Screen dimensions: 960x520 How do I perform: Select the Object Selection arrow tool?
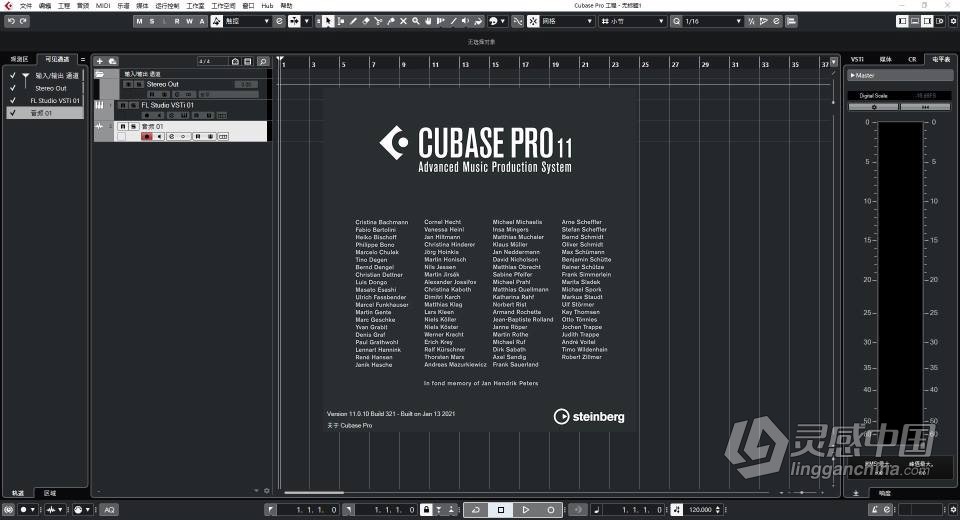pos(328,21)
